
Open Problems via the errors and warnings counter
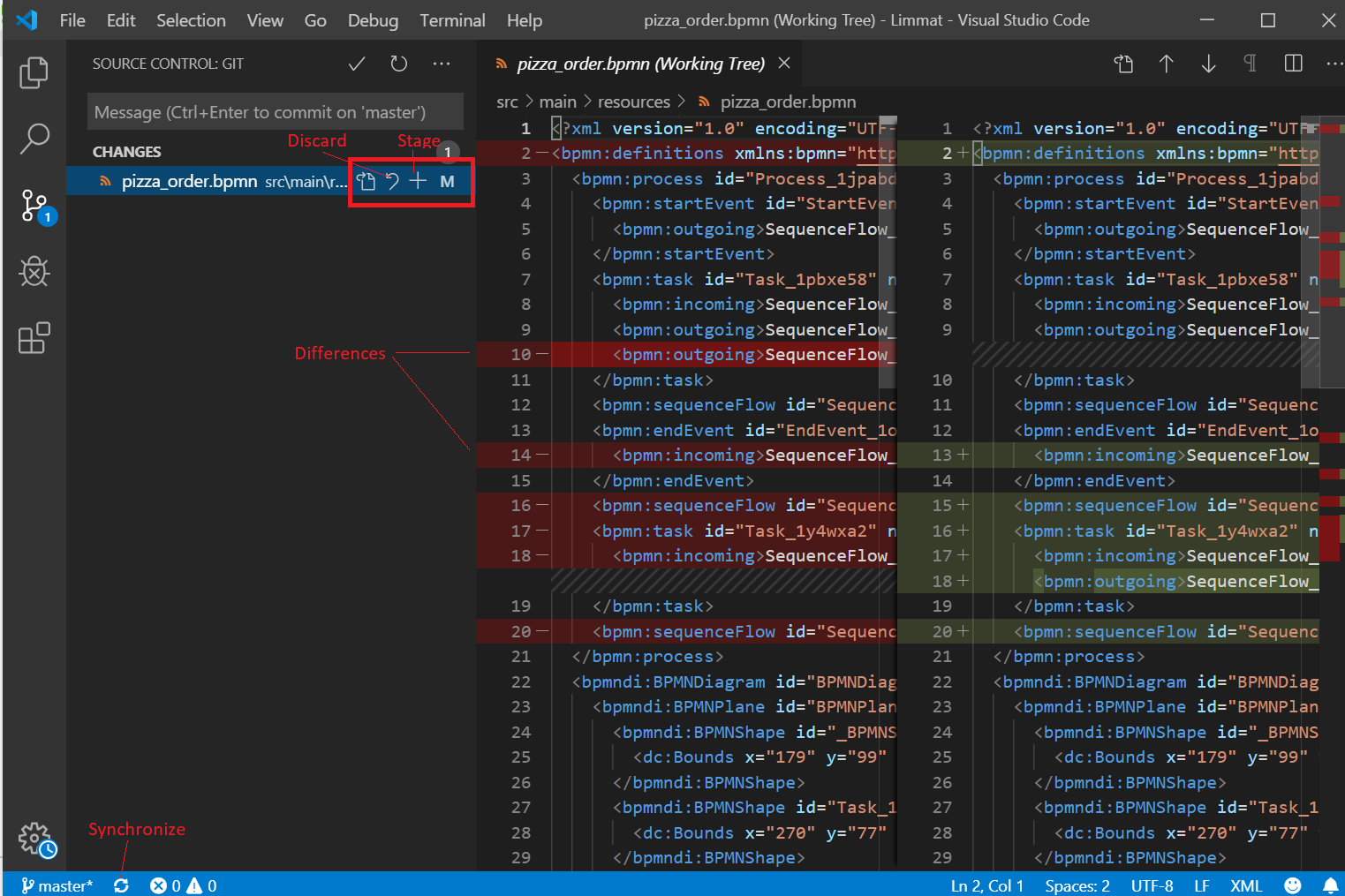point(184,885)
